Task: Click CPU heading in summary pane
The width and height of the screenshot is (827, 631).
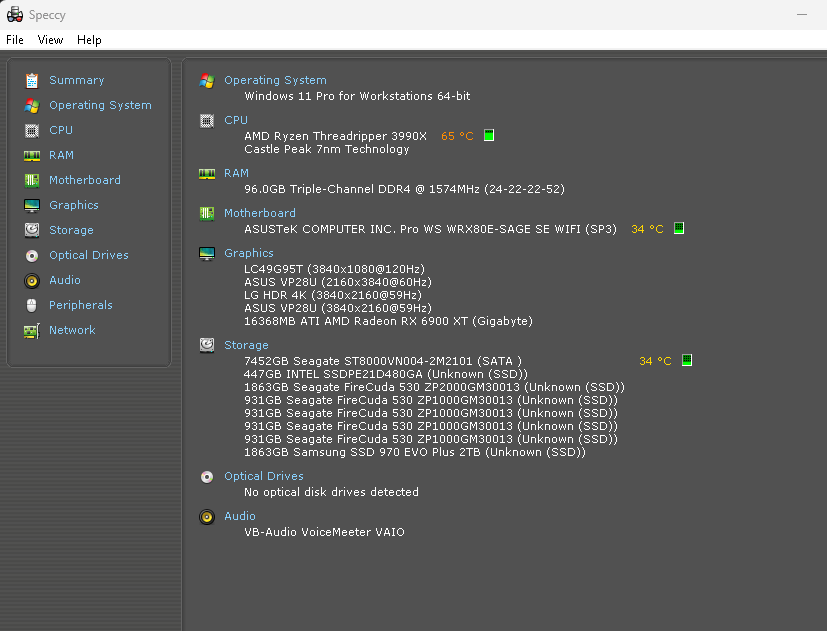Action: tap(236, 120)
